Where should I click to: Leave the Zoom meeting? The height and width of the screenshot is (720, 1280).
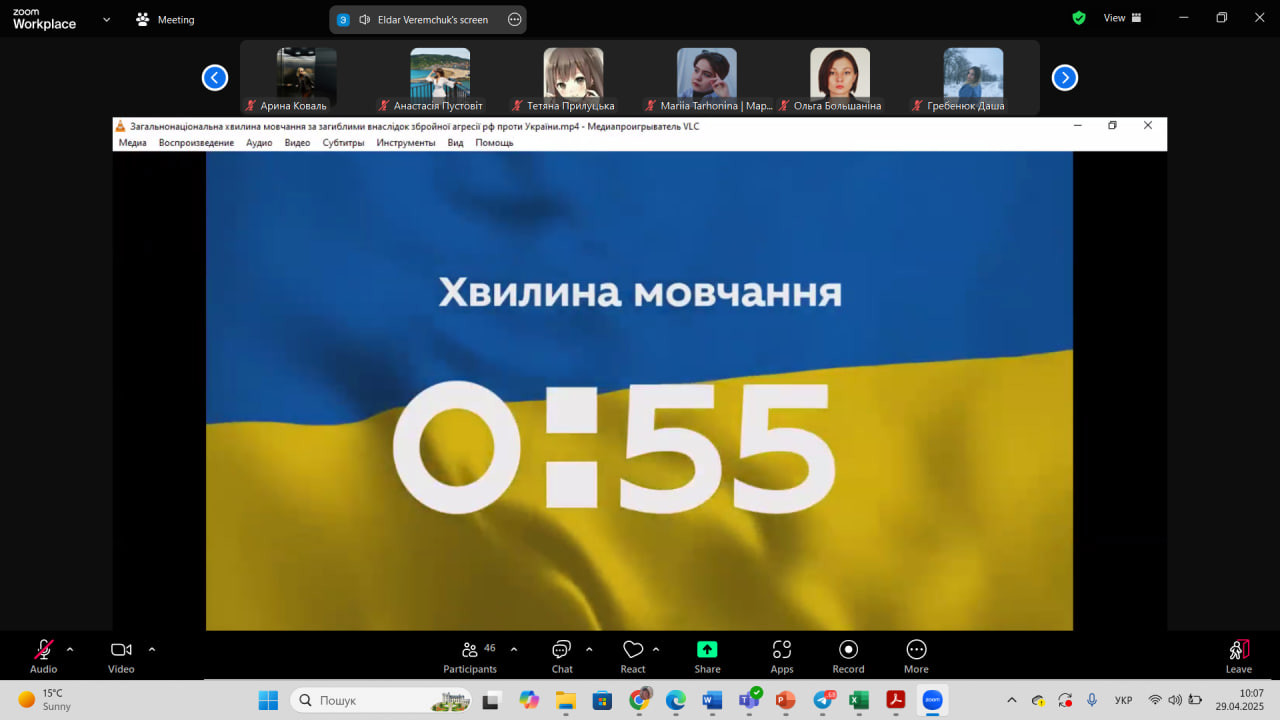point(1239,656)
